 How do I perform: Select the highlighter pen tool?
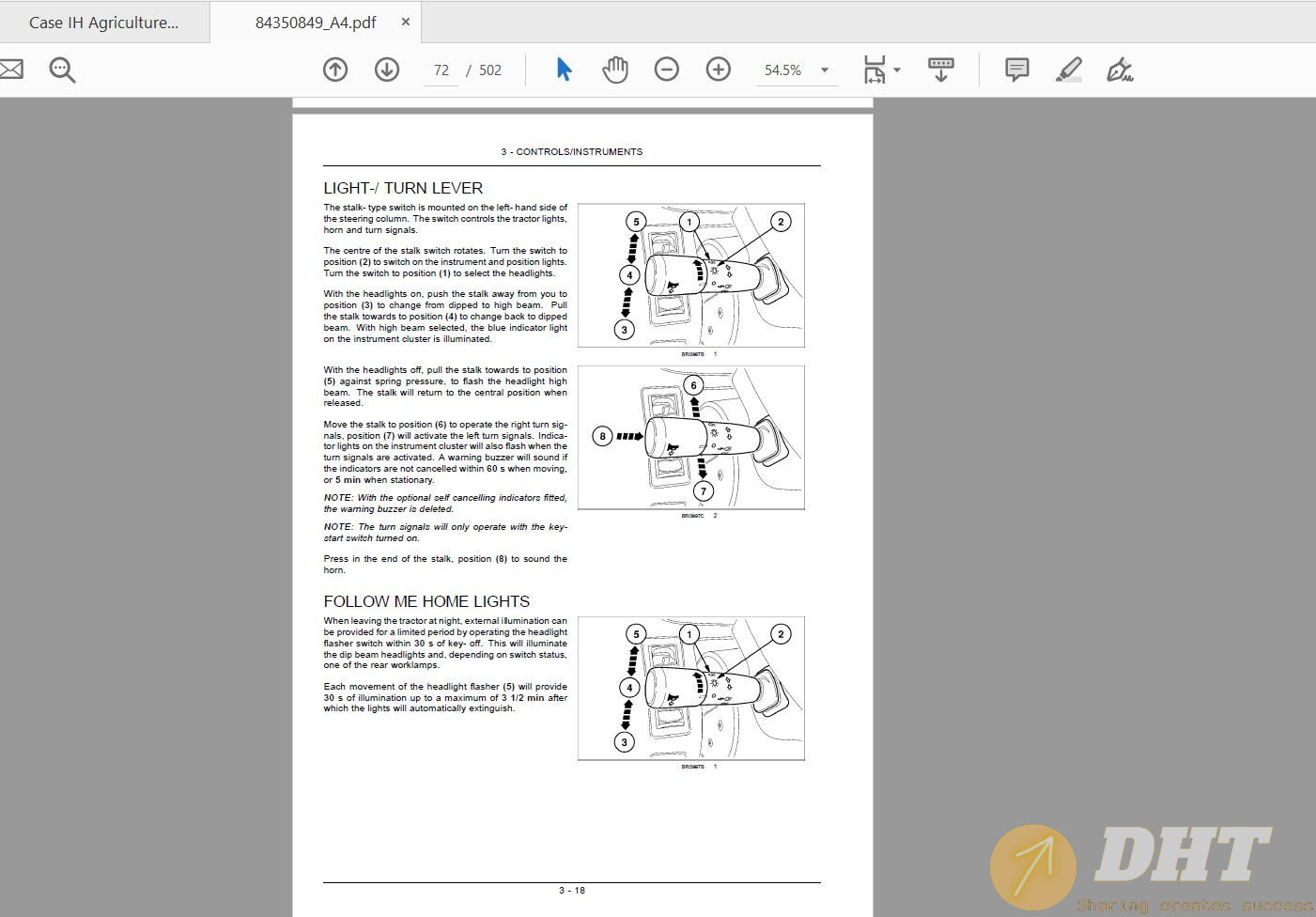click(x=1068, y=70)
